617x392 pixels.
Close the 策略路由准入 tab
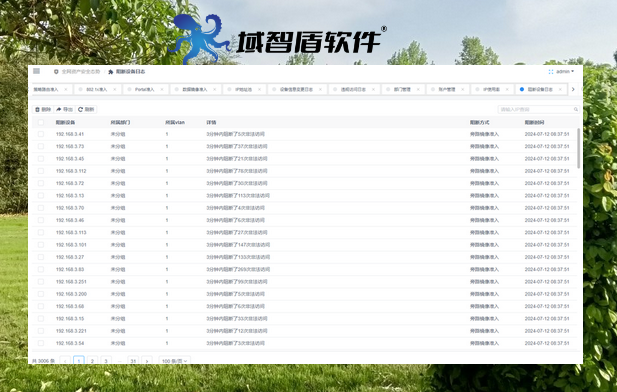pyautogui.click(x=66, y=89)
